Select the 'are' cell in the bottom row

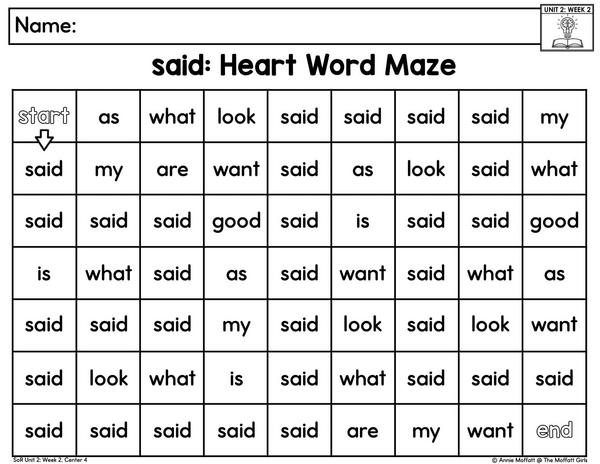(363, 430)
